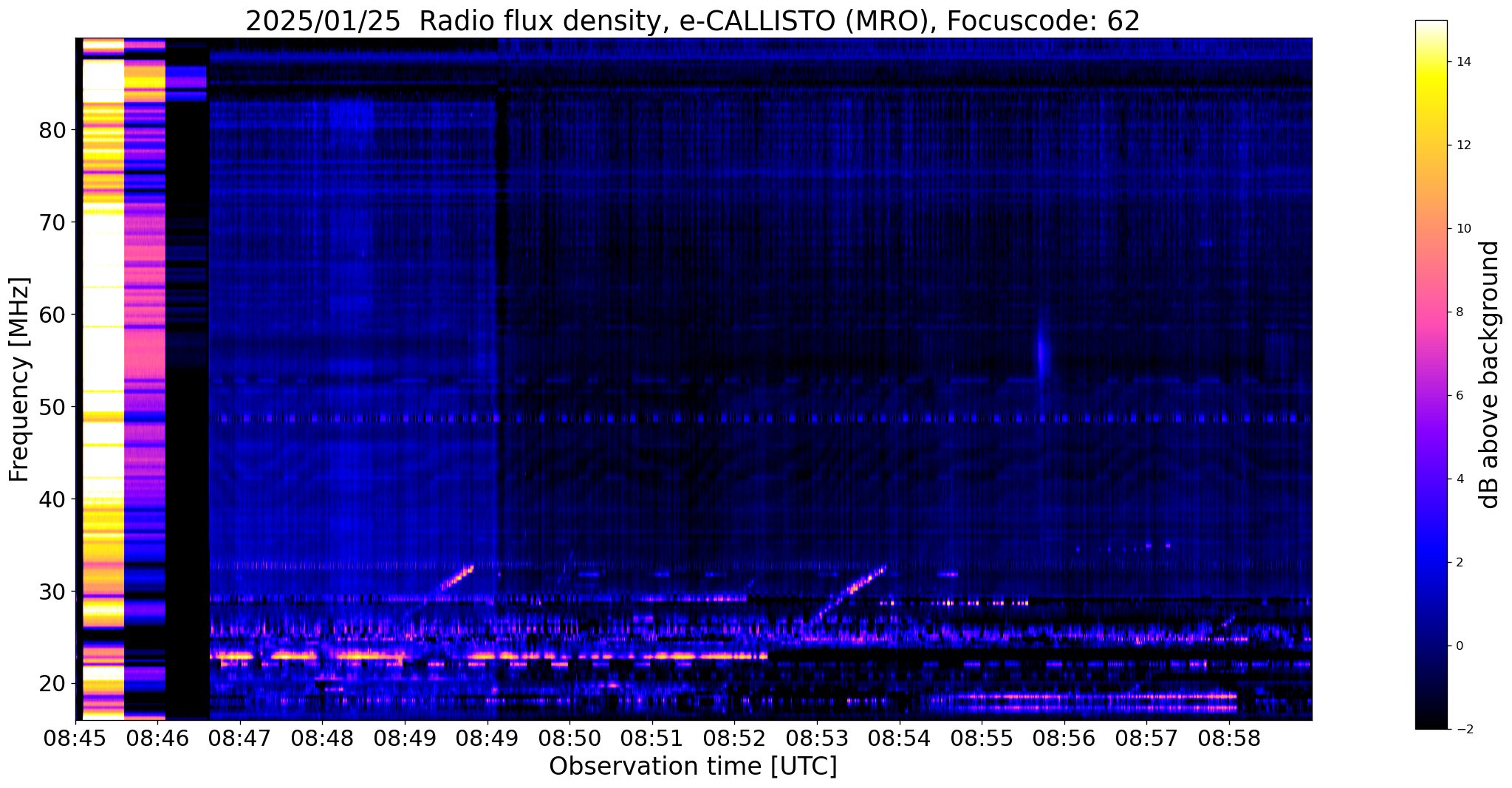The width and height of the screenshot is (1512, 788).
Task: Click x-axis tick label 08:54
Action: coord(899,739)
